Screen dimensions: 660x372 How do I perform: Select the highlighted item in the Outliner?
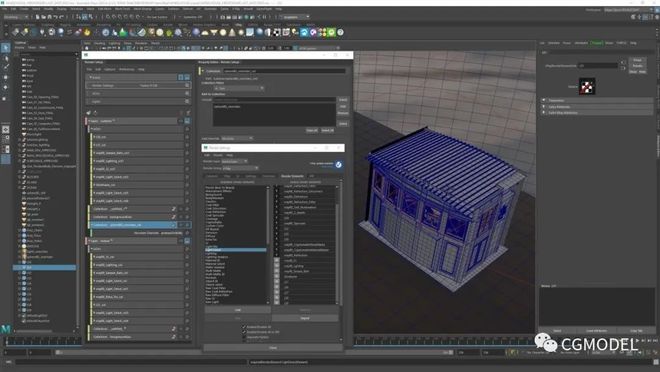(x=45, y=267)
